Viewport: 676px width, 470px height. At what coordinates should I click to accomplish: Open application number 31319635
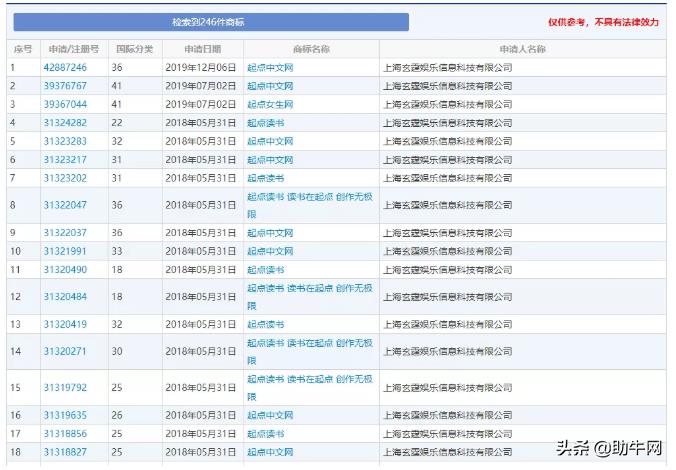click(x=65, y=415)
